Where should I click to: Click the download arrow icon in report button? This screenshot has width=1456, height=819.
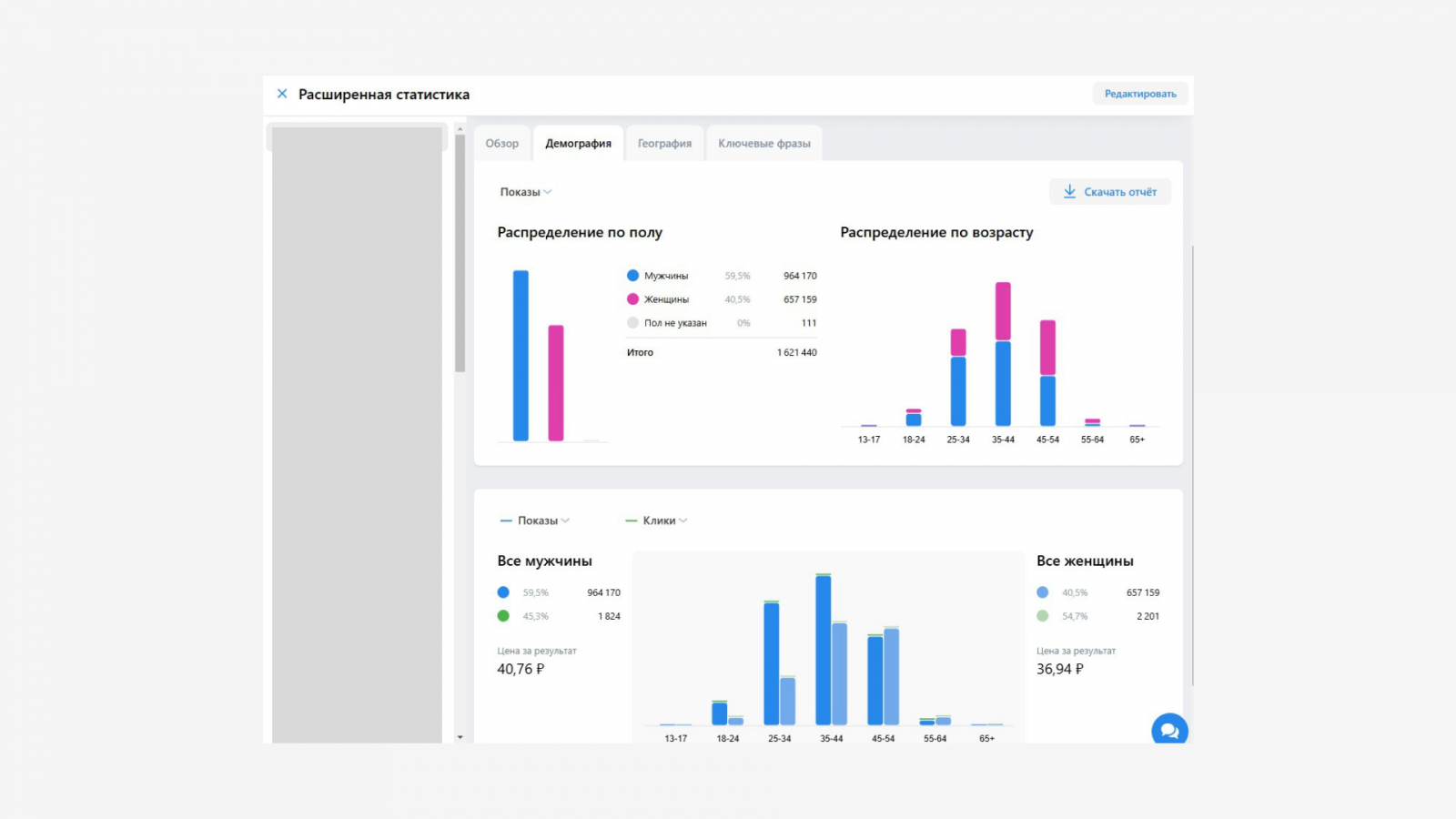1070,192
